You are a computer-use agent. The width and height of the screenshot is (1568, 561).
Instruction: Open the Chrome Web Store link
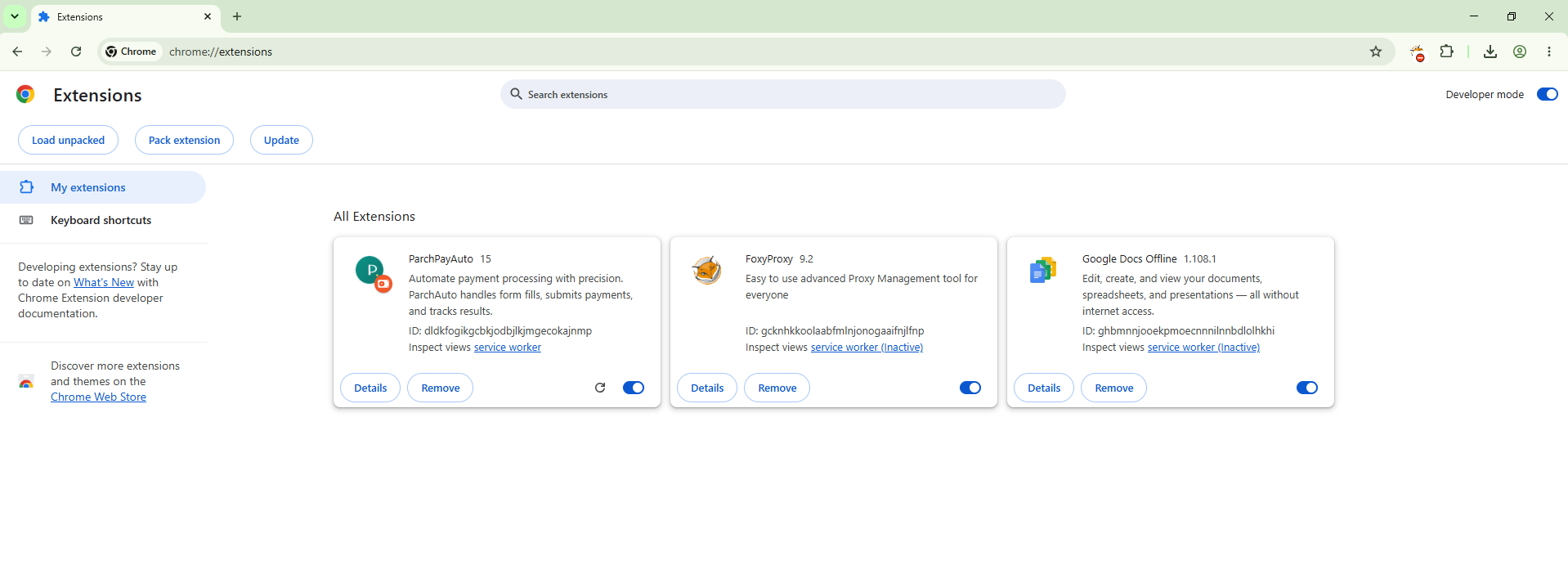tap(98, 397)
